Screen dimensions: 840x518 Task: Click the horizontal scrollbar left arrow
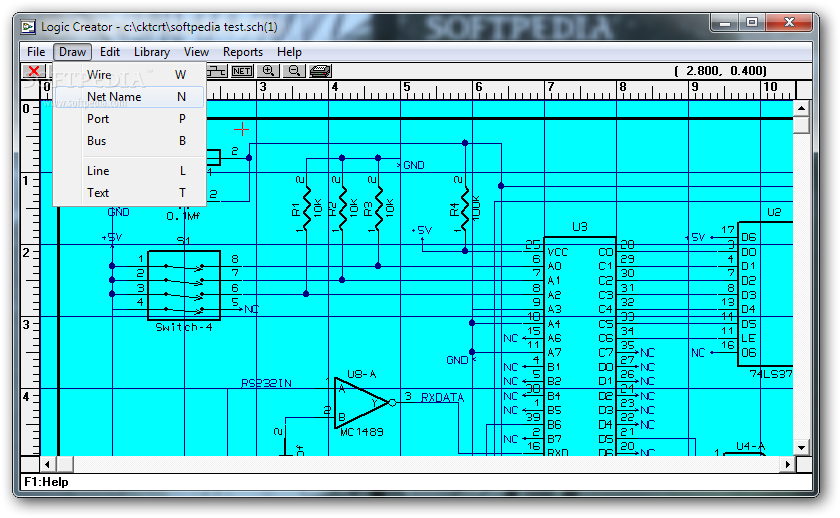click(x=48, y=464)
